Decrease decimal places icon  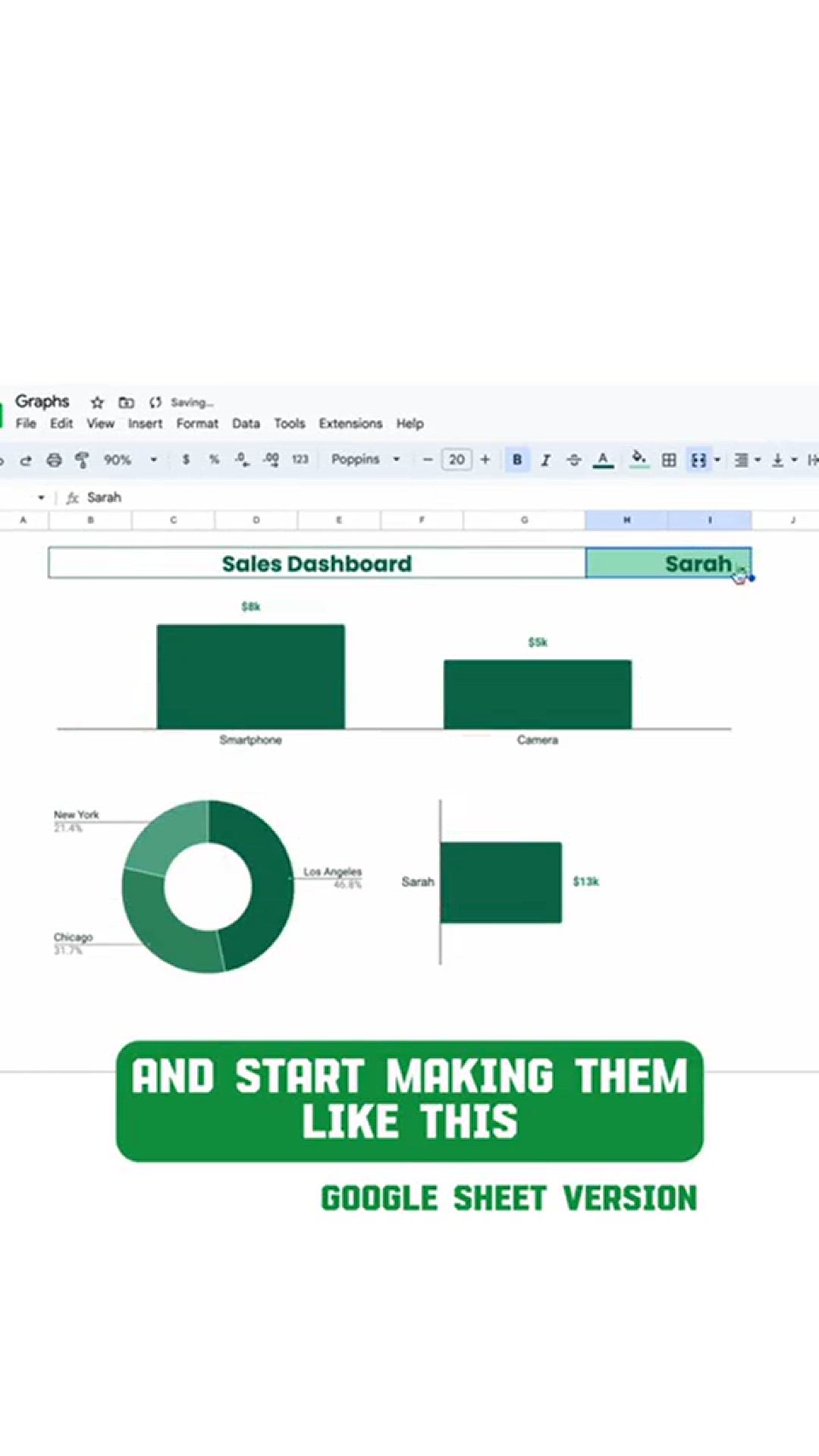click(x=242, y=460)
